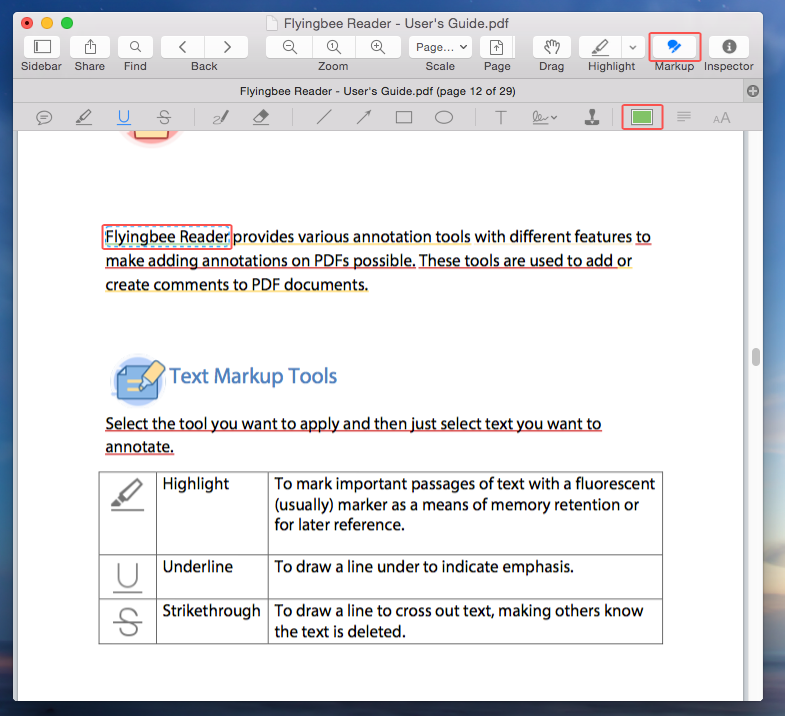Click the 'Text Markup Tools' heading
This screenshot has width=785, height=716.
[253, 376]
